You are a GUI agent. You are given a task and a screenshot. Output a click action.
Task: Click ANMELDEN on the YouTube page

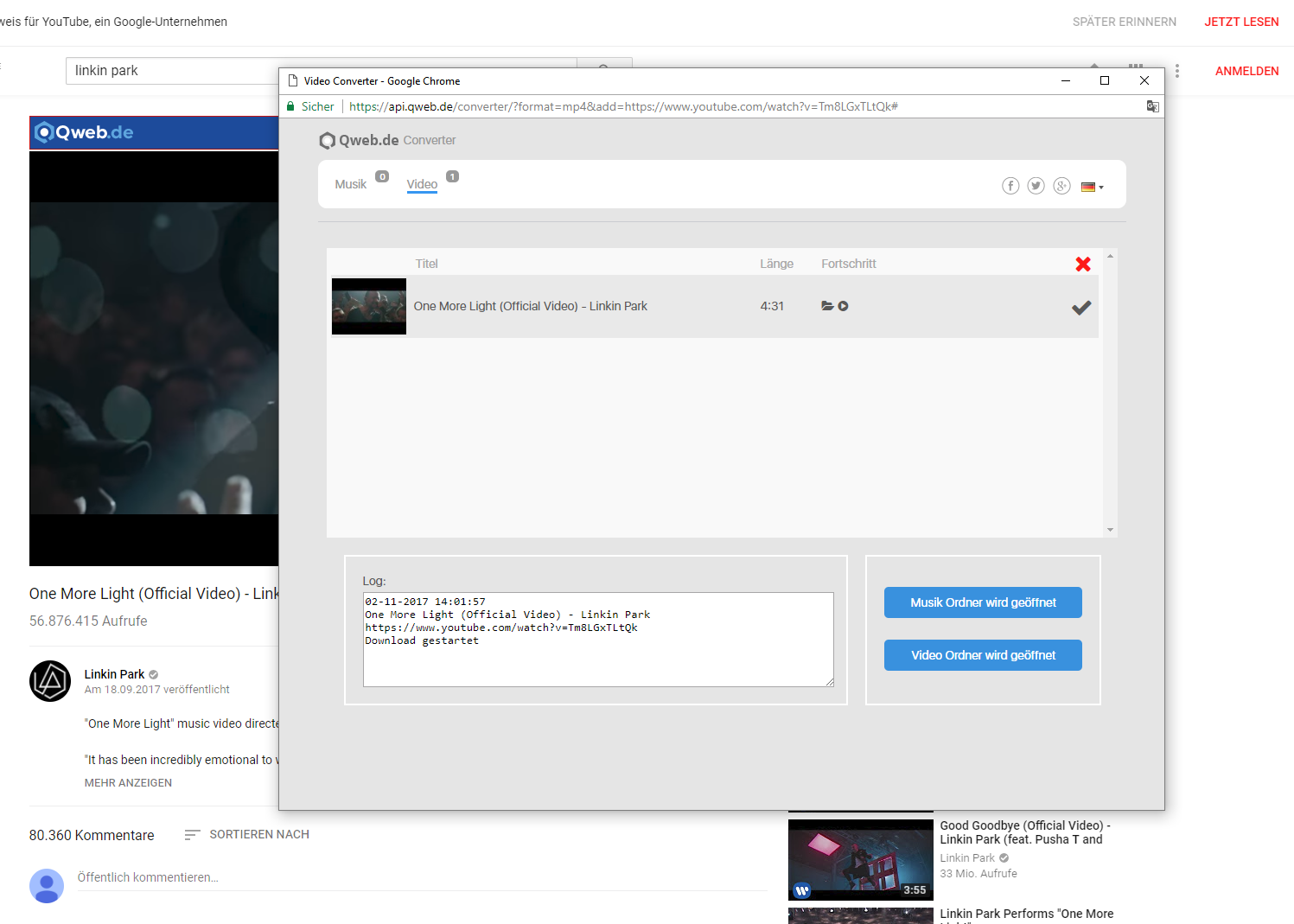(x=1246, y=71)
